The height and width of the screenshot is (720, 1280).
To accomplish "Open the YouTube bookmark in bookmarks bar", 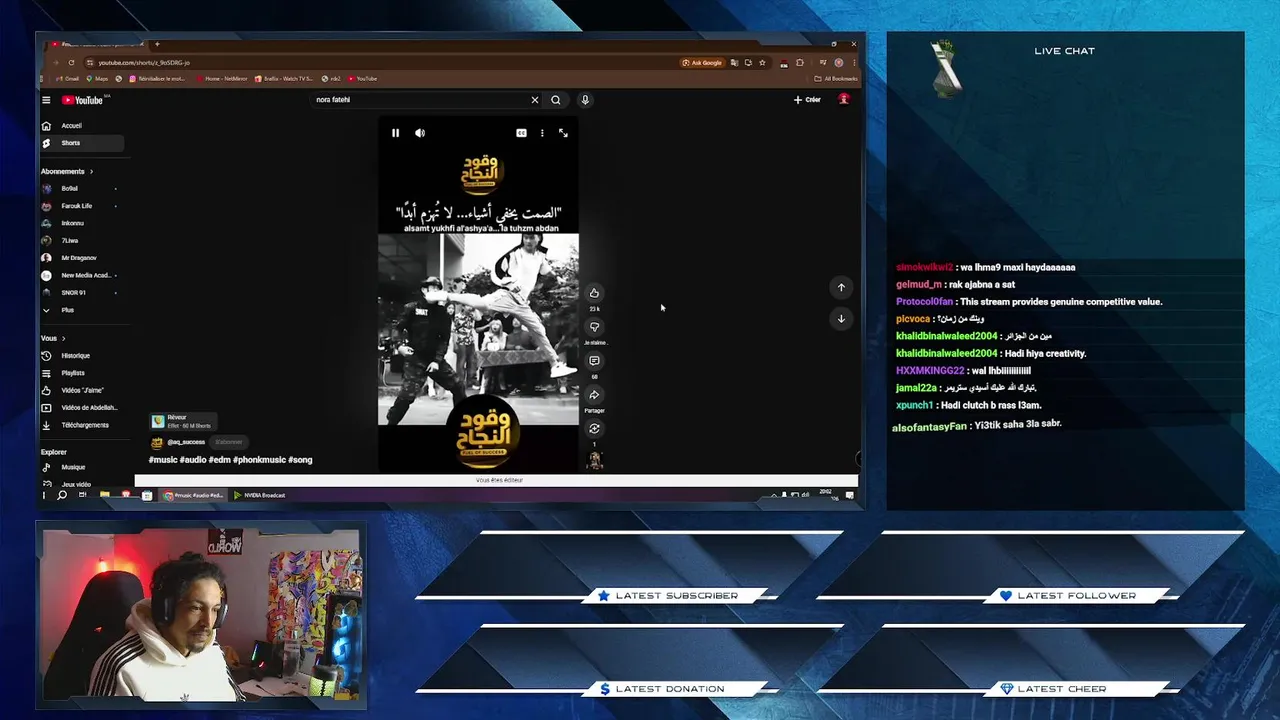I will (363, 78).
